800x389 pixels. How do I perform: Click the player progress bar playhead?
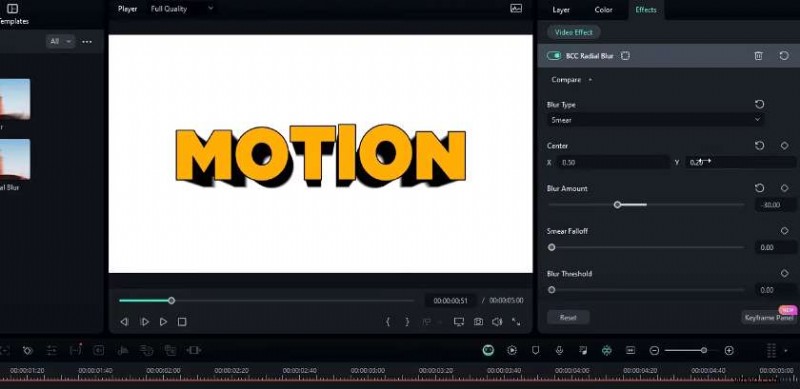pos(171,301)
